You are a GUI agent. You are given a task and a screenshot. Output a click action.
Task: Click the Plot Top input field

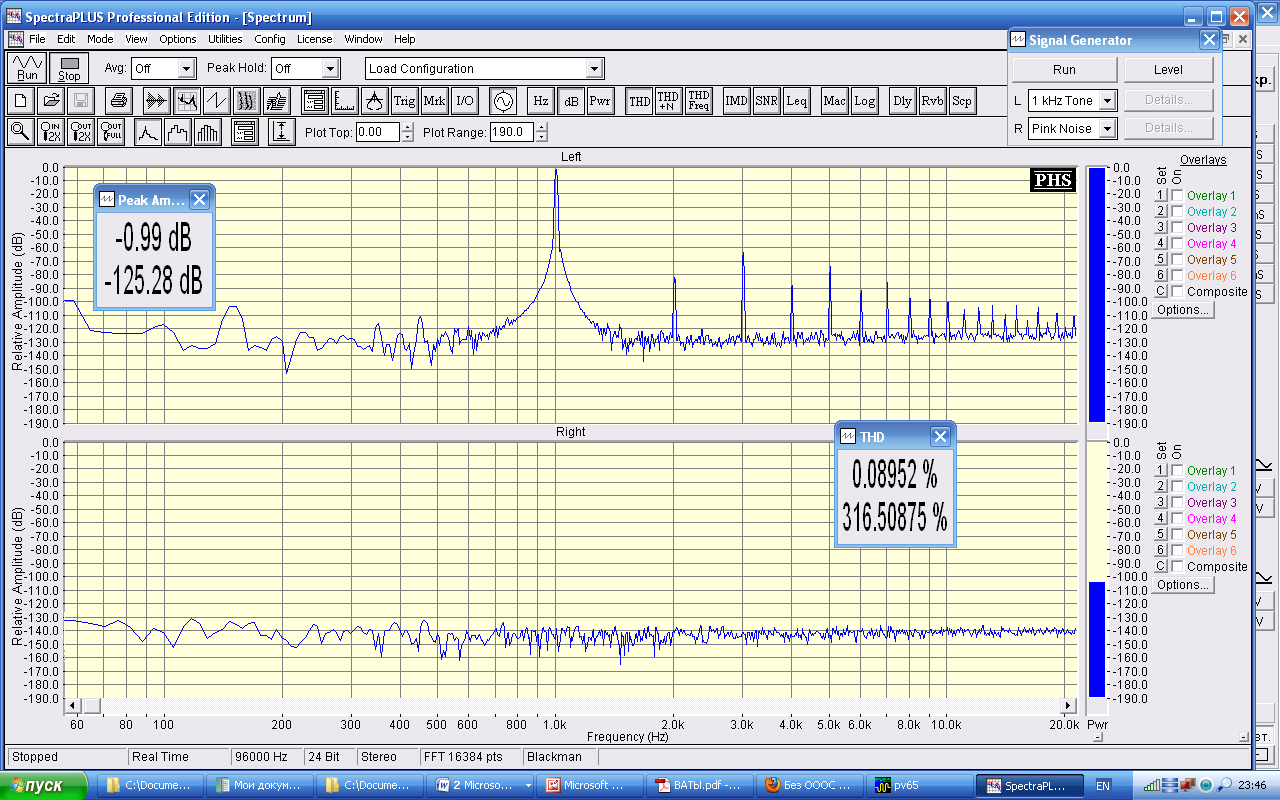(x=377, y=132)
